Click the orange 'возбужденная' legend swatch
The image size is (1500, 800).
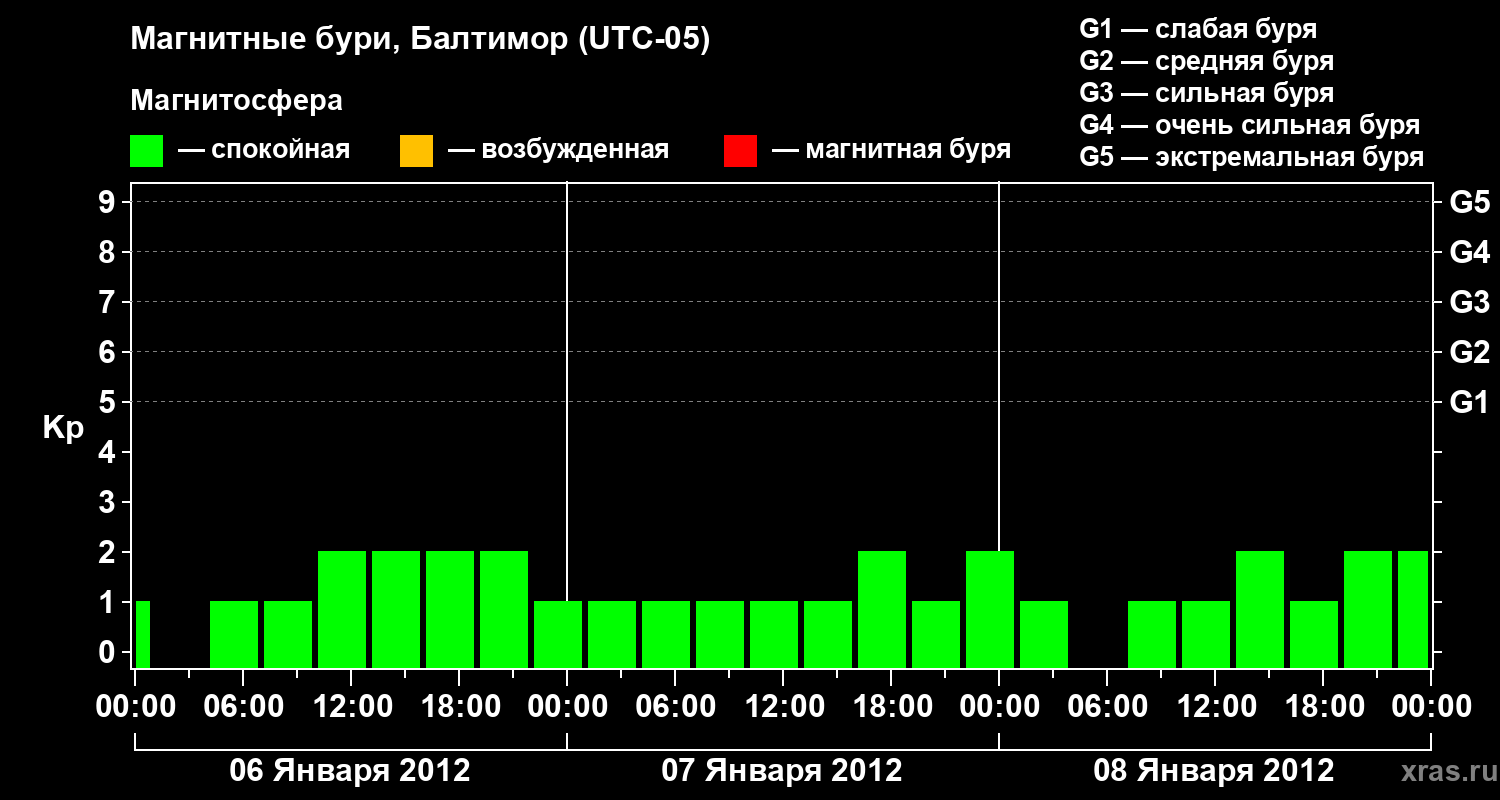pyautogui.click(x=416, y=150)
